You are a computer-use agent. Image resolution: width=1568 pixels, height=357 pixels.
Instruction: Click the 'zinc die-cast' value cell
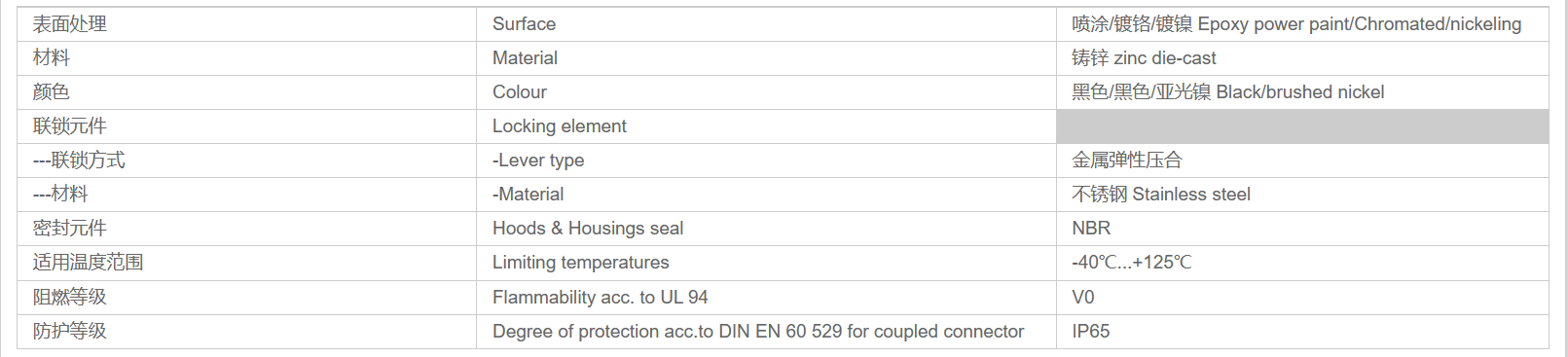tap(1302, 58)
